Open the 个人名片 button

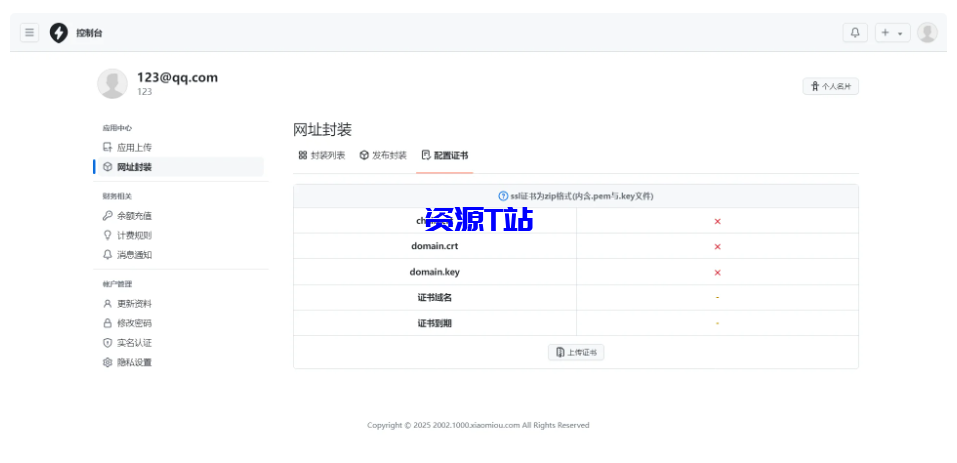[x=830, y=87]
